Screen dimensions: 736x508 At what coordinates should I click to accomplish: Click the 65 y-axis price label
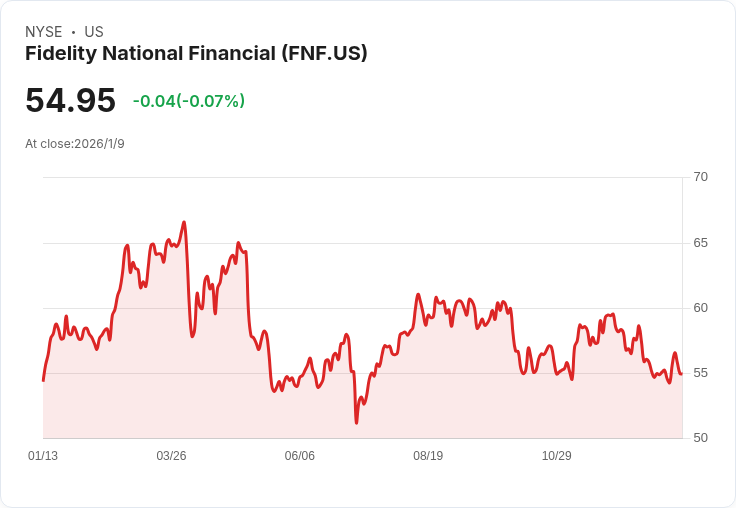click(701, 243)
